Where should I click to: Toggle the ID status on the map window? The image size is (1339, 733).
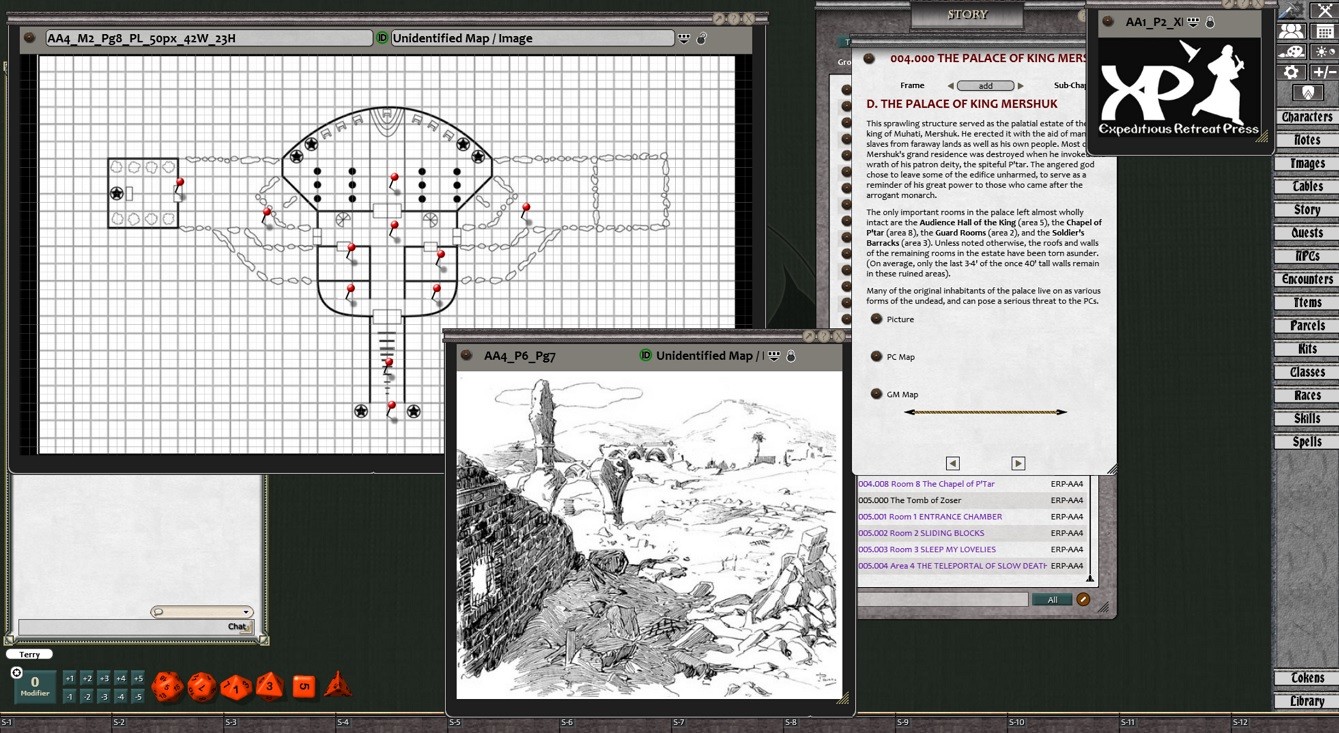382,38
